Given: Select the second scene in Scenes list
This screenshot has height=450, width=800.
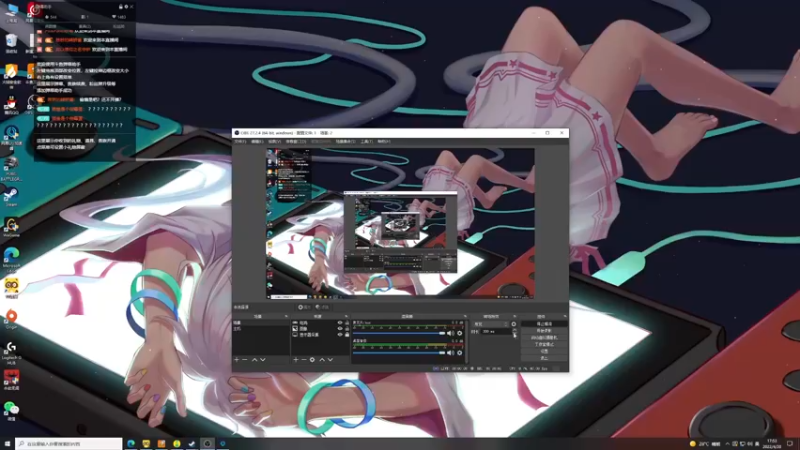Looking at the screenshot, I should pyautogui.click(x=261, y=329).
